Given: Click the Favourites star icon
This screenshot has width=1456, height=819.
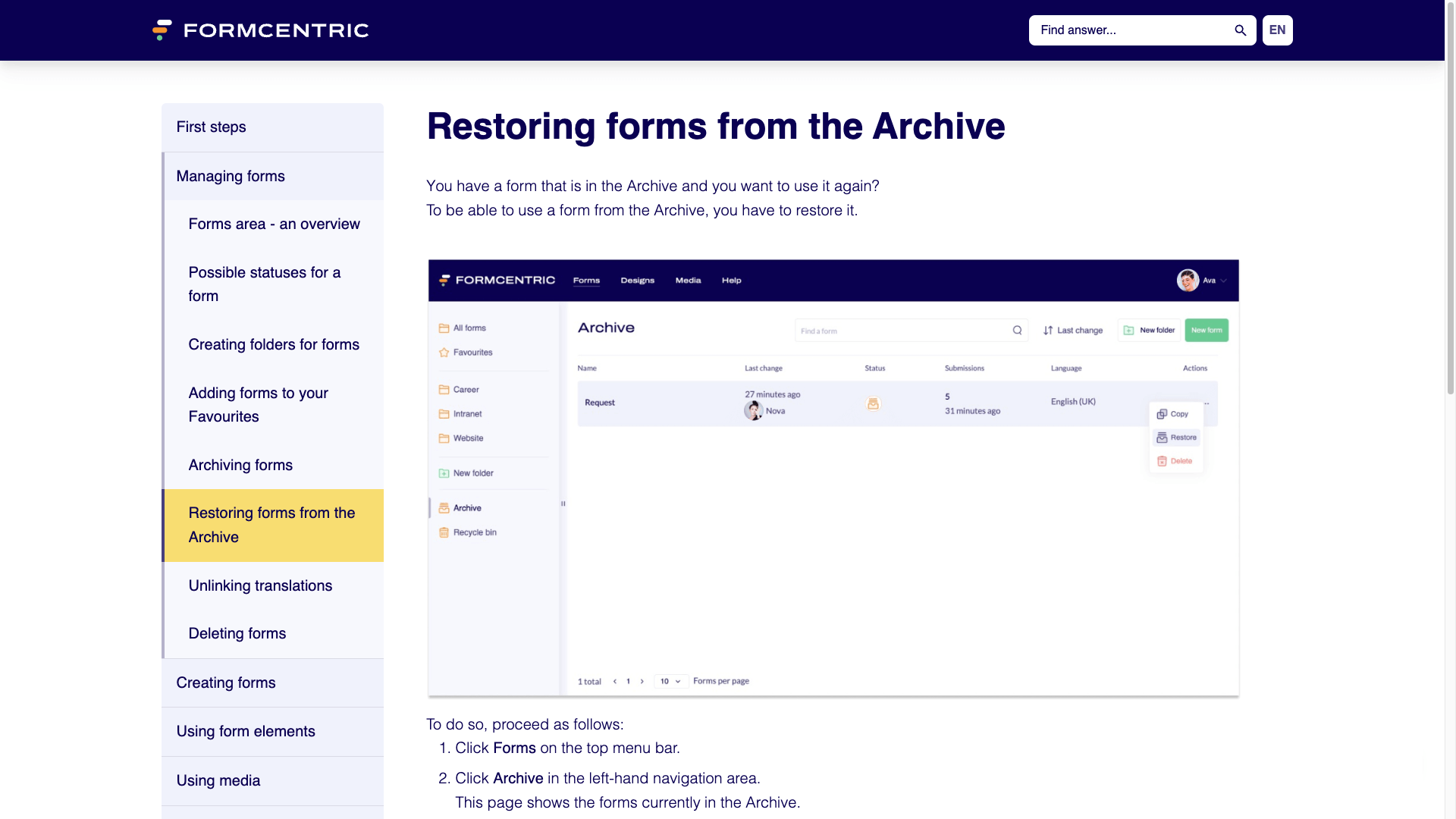Looking at the screenshot, I should coord(444,352).
